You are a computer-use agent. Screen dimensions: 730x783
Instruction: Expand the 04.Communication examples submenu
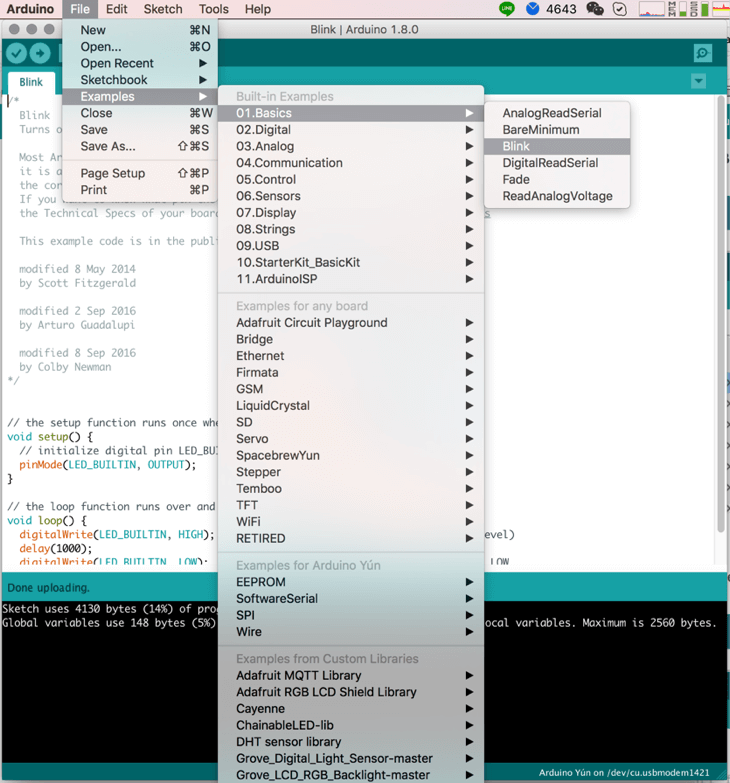point(351,163)
